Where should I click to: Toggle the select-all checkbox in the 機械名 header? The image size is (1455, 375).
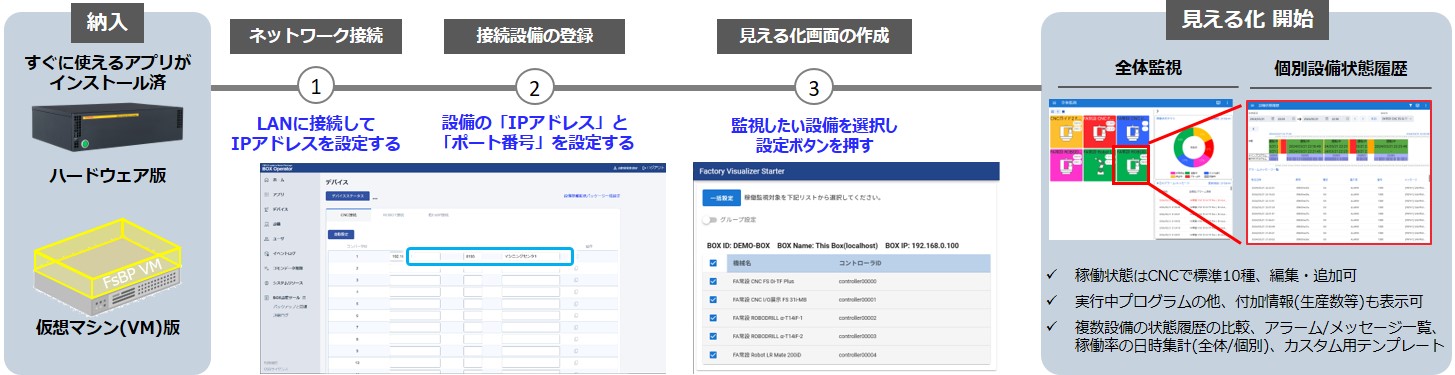[713, 263]
